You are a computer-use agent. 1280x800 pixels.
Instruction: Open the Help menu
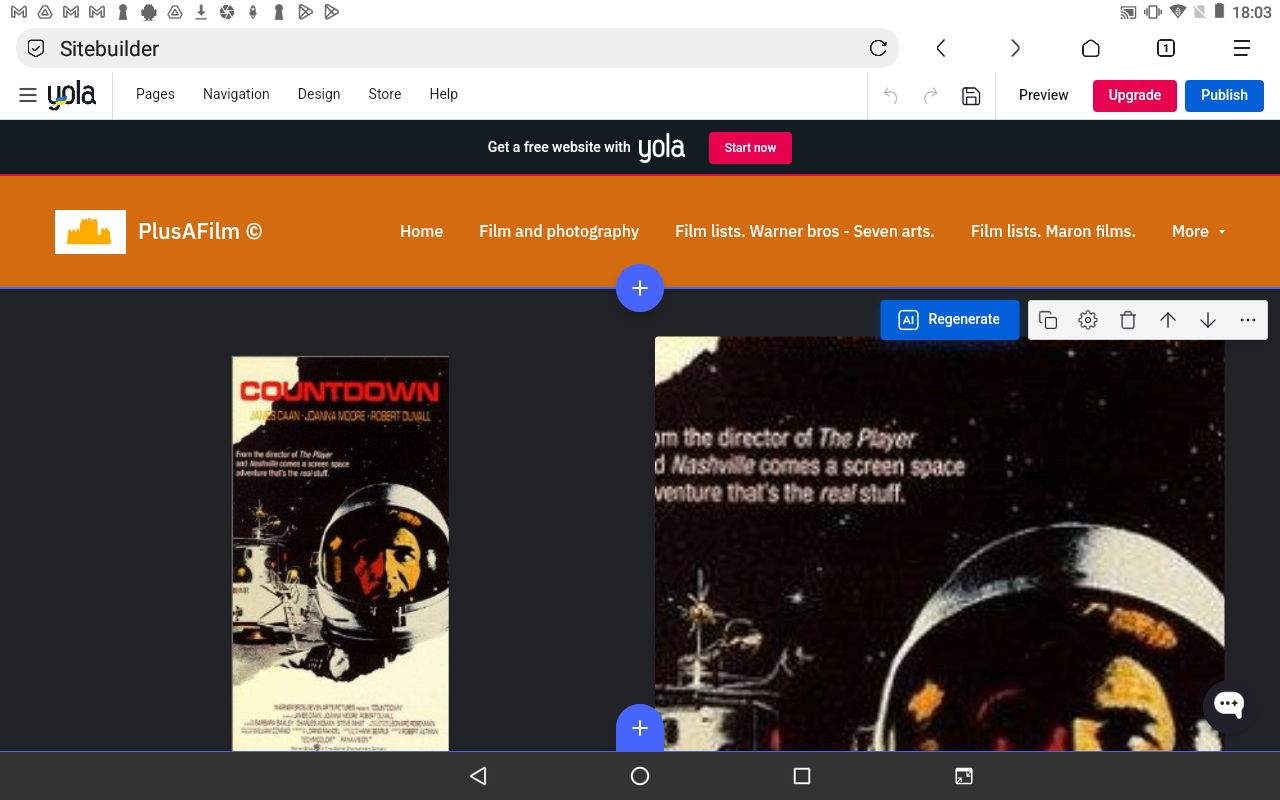(444, 94)
